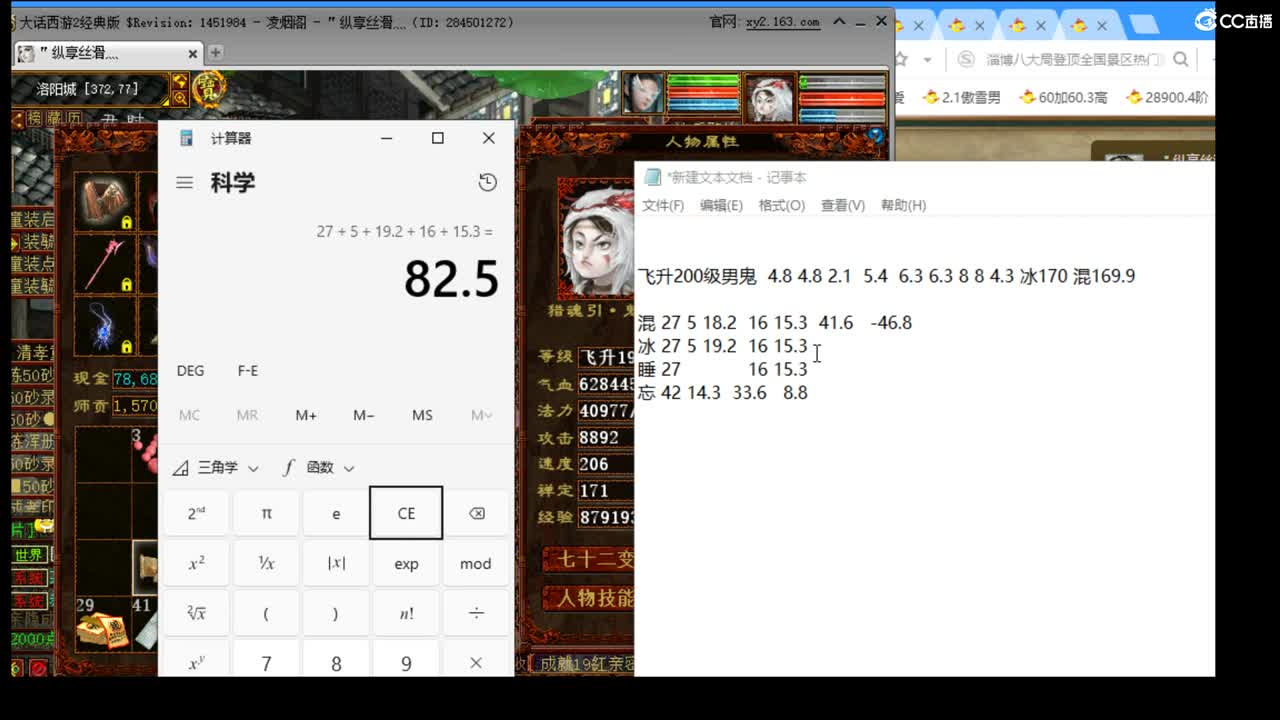Toggle the DEG angle unit

(190, 370)
